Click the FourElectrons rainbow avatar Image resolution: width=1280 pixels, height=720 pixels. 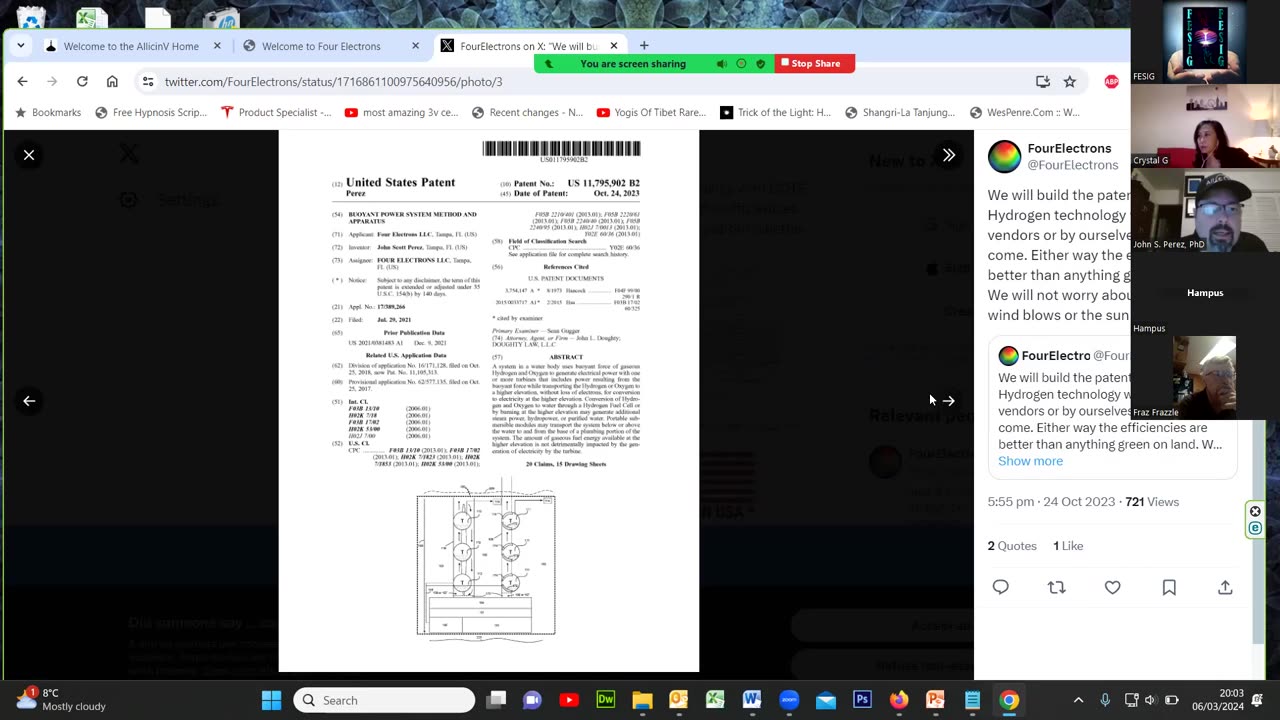point(1005,157)
